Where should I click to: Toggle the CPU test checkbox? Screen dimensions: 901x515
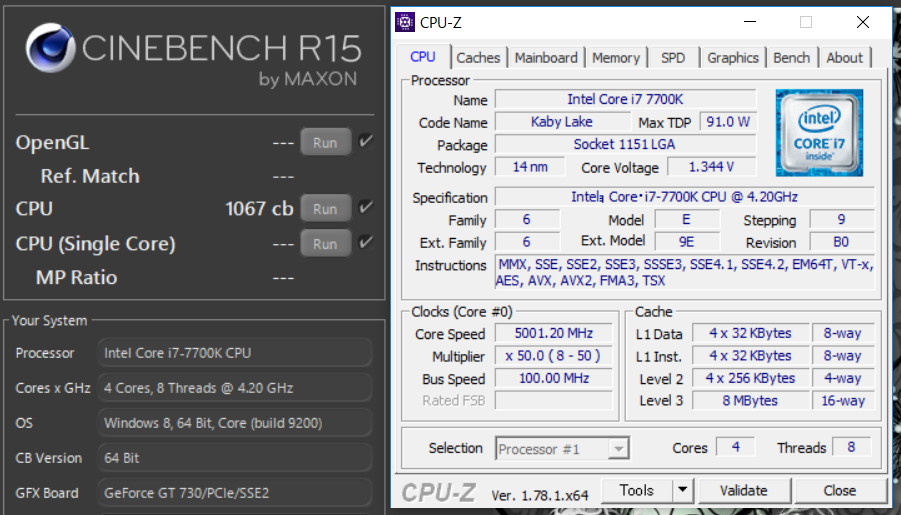365,207
